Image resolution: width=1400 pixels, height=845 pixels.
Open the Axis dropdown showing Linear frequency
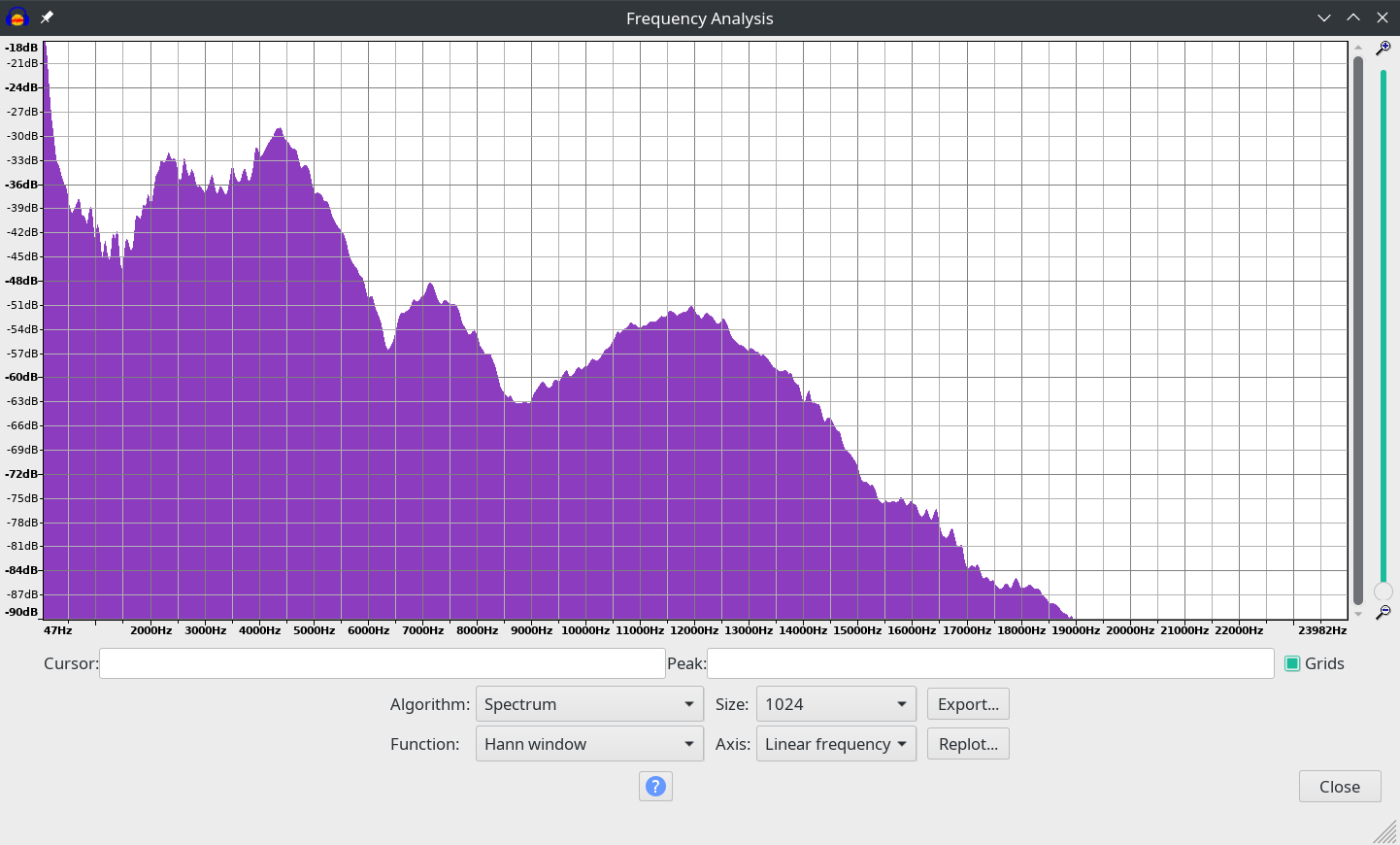pos(836,744)
